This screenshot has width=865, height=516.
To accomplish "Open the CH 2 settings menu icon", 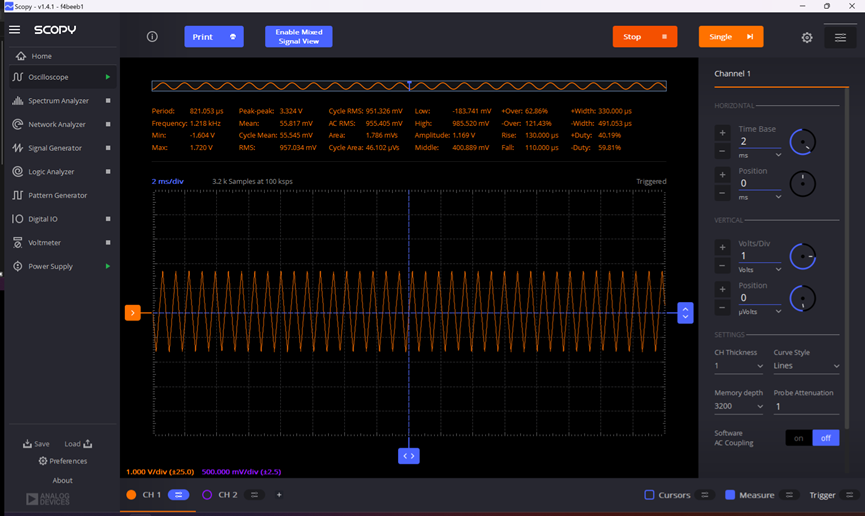I will point(254,495).
